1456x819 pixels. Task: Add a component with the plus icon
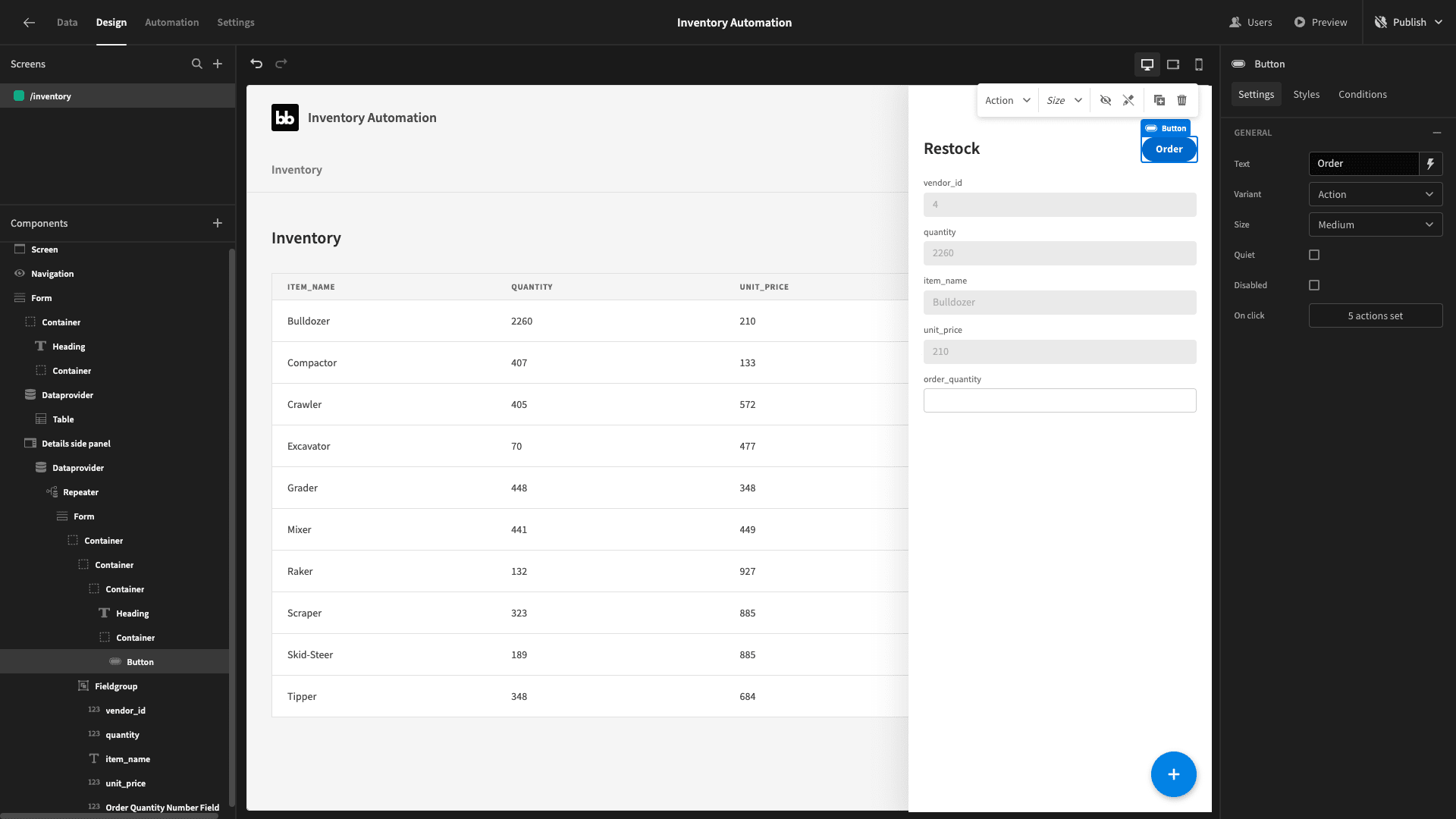pyautogui.click(x=218, y=223)
